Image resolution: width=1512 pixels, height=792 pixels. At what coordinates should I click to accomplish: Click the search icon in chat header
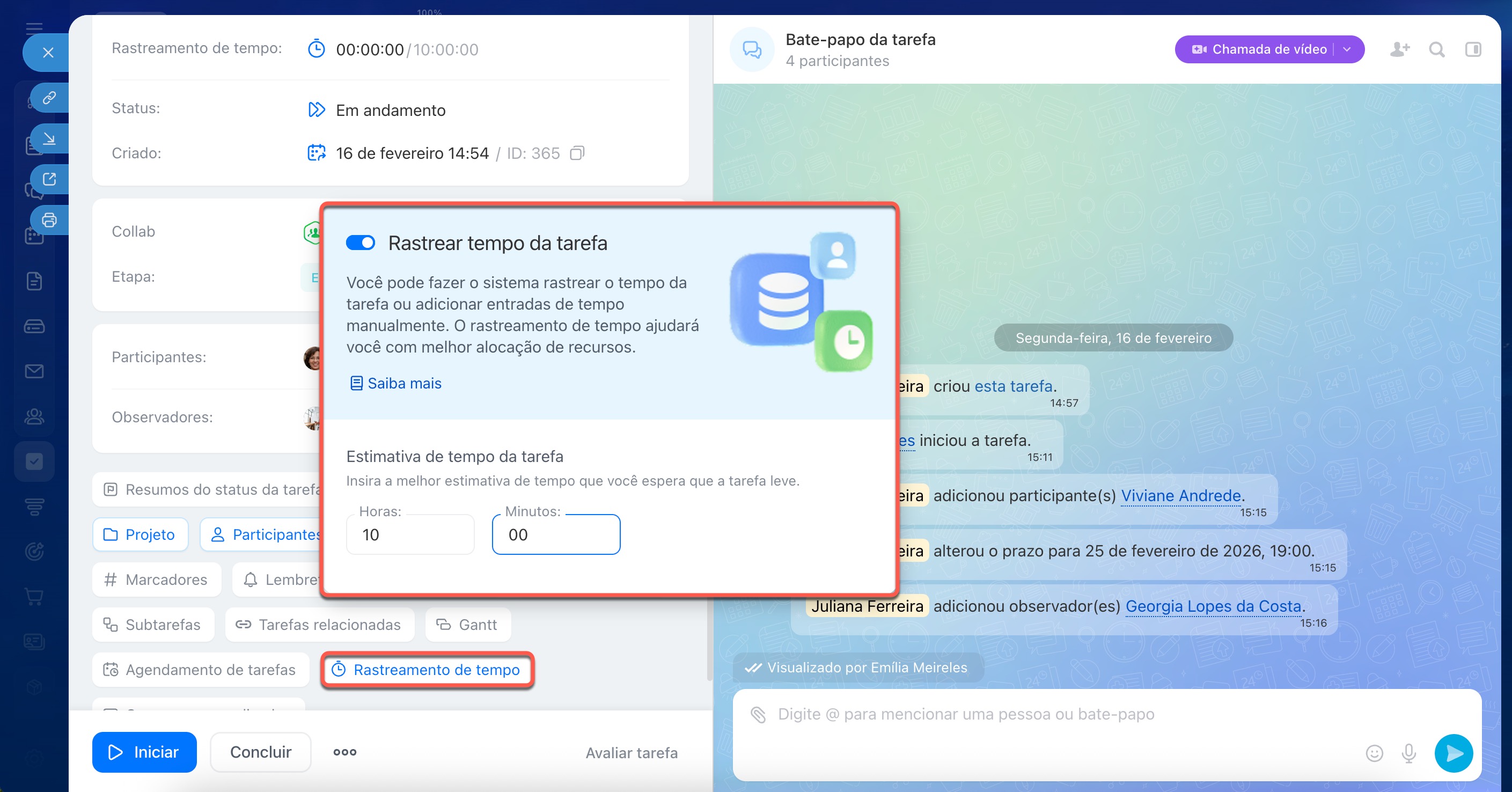[1436, 49]
